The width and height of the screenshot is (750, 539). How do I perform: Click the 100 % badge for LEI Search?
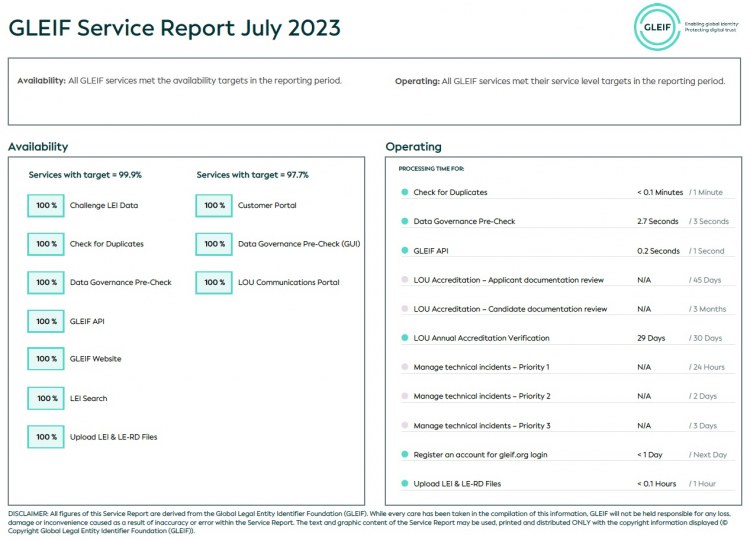(46, 399)
